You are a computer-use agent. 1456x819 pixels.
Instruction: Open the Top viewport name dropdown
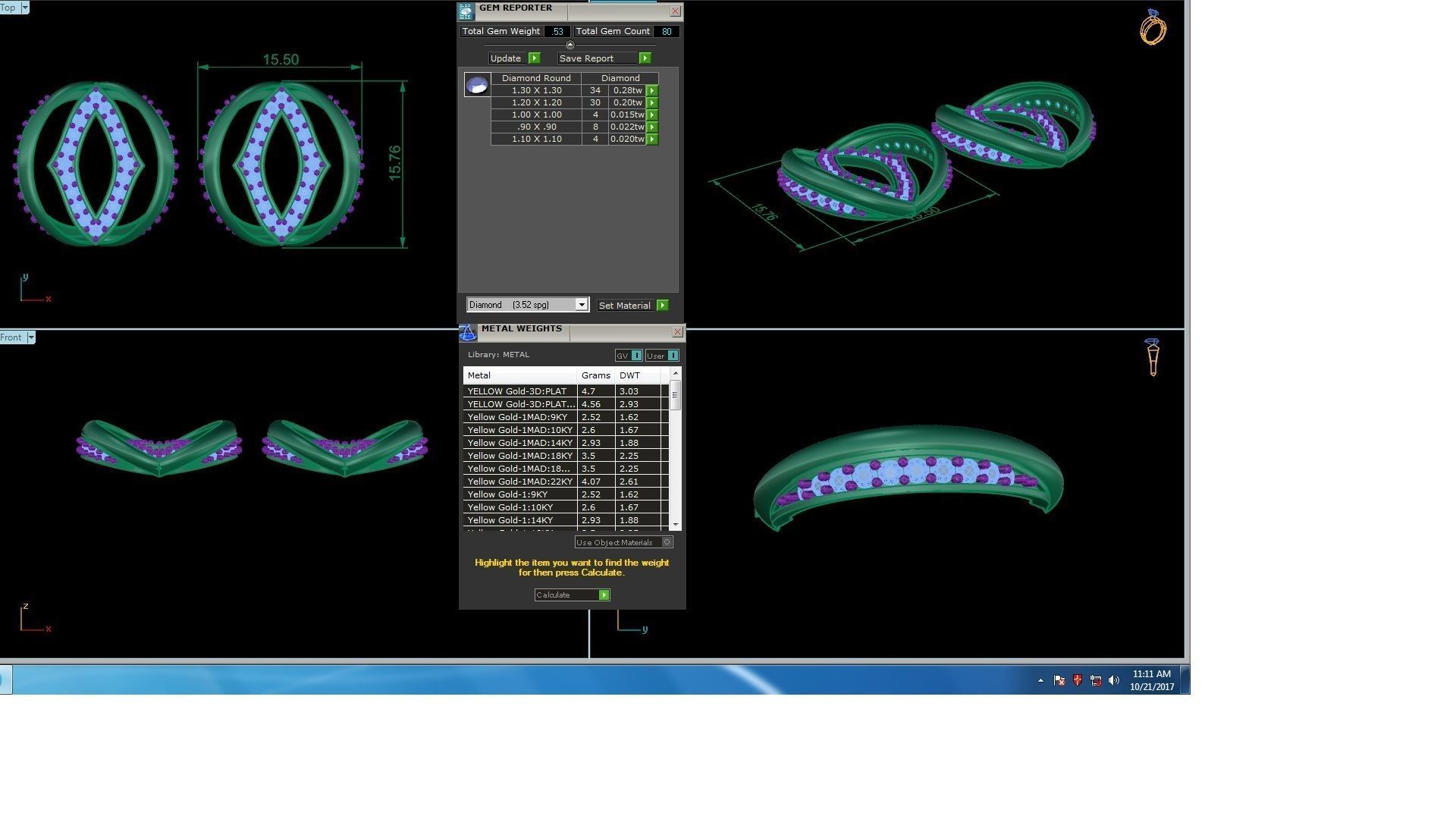coord(25,8)
